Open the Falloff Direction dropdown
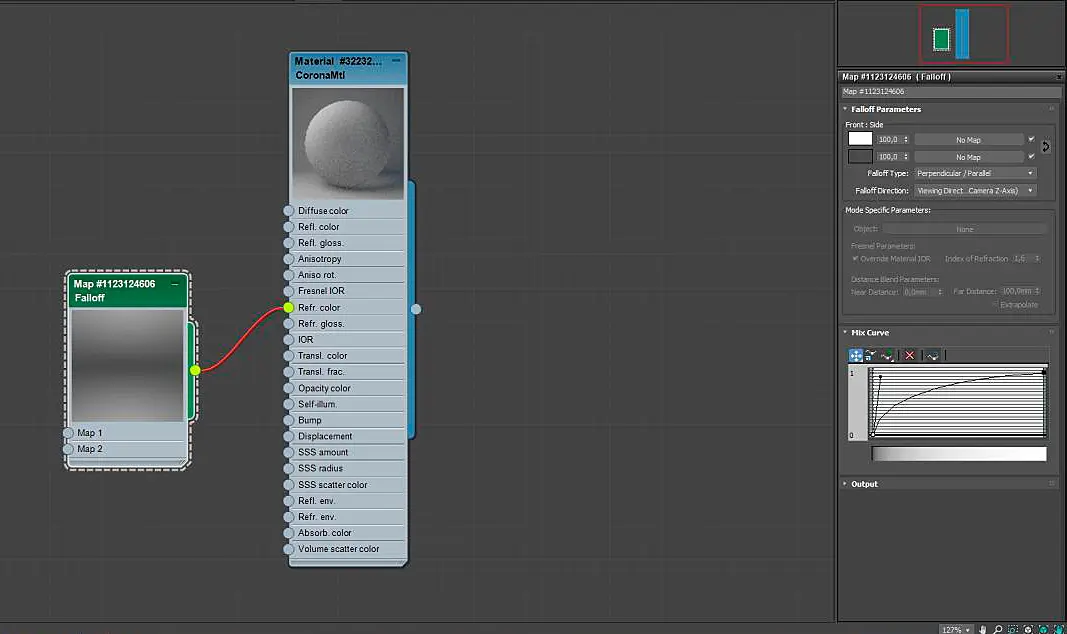This screenshot has height=634, width=1067. [x=975, y=190]
